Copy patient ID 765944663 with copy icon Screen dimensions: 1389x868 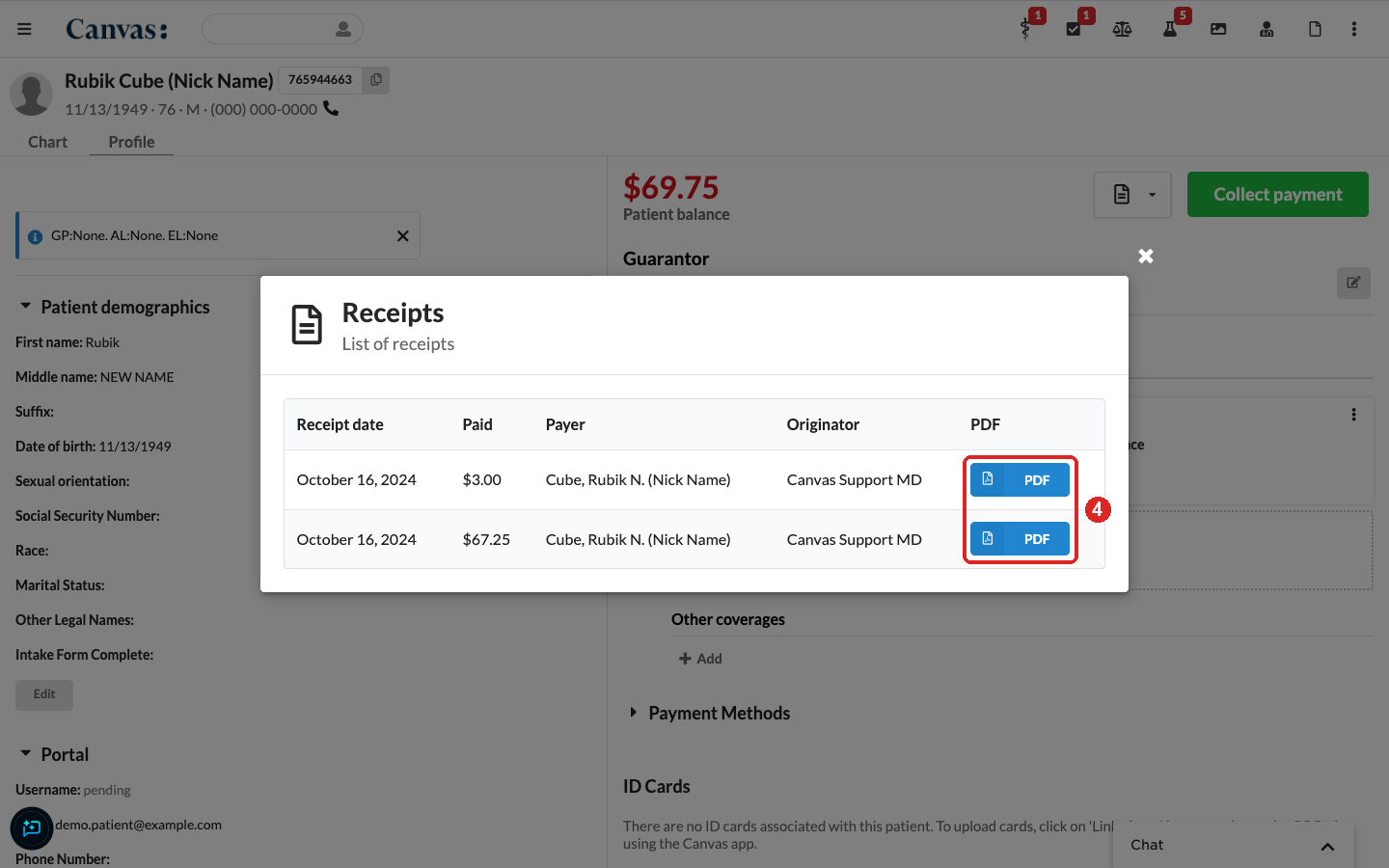click(x=376, y=80)
